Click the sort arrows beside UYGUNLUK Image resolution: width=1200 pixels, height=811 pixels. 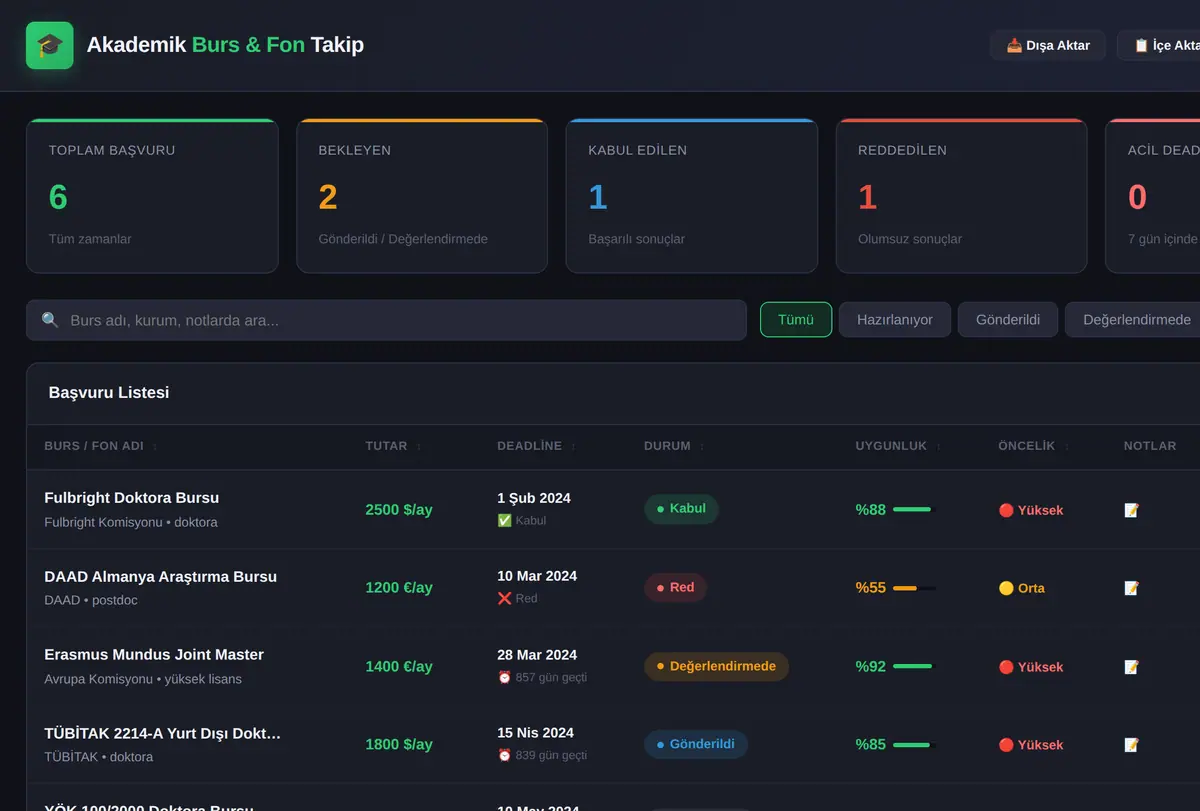938,446
